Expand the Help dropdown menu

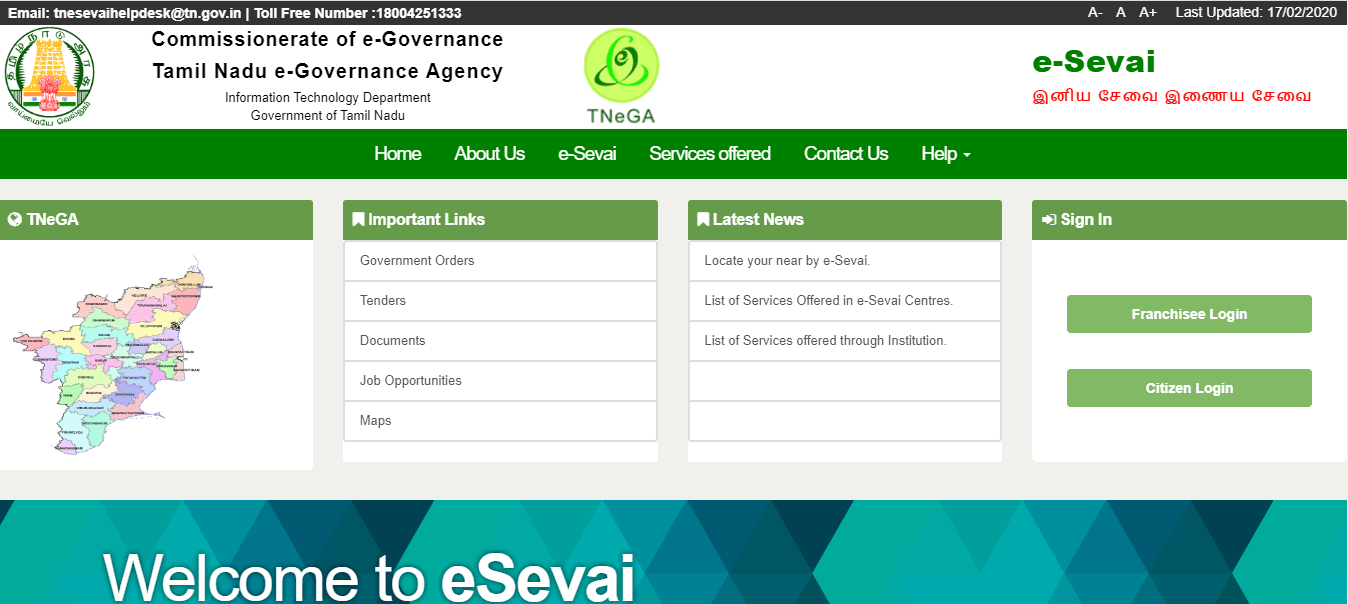946,154
